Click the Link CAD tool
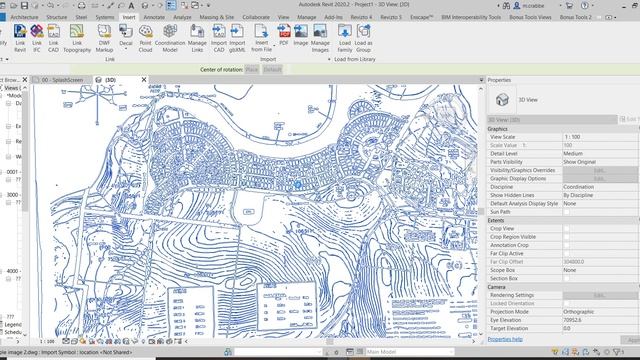 (53, 38)
